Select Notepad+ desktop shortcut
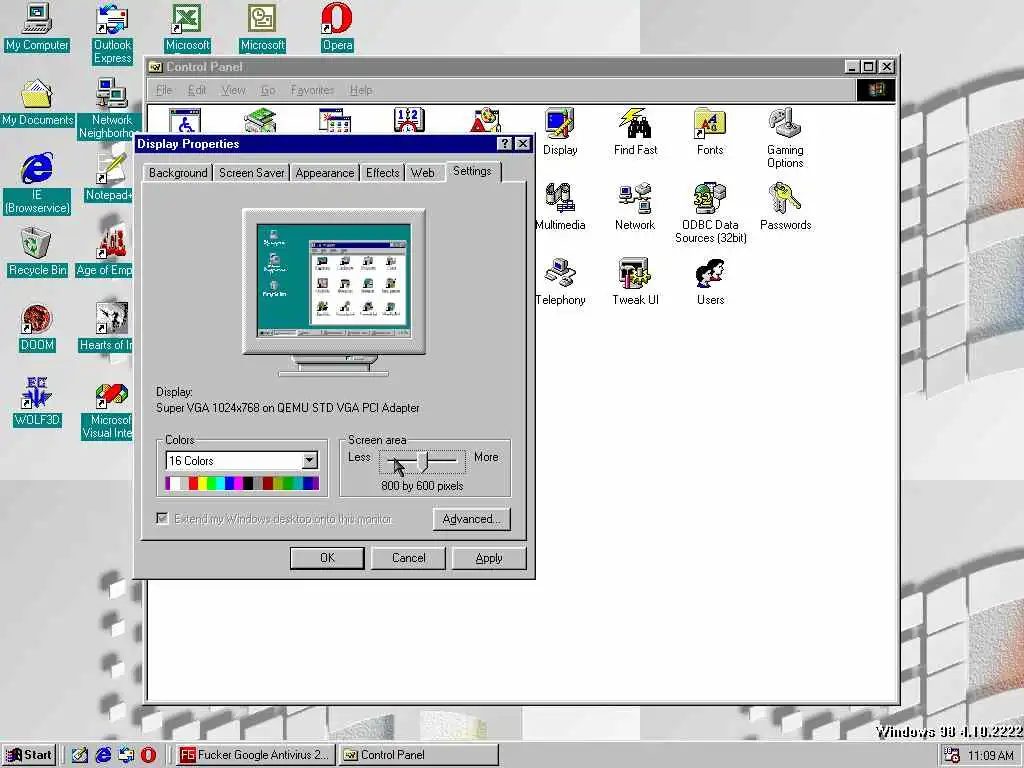Viewport: 1024px width, 768px height. (108, 178)
